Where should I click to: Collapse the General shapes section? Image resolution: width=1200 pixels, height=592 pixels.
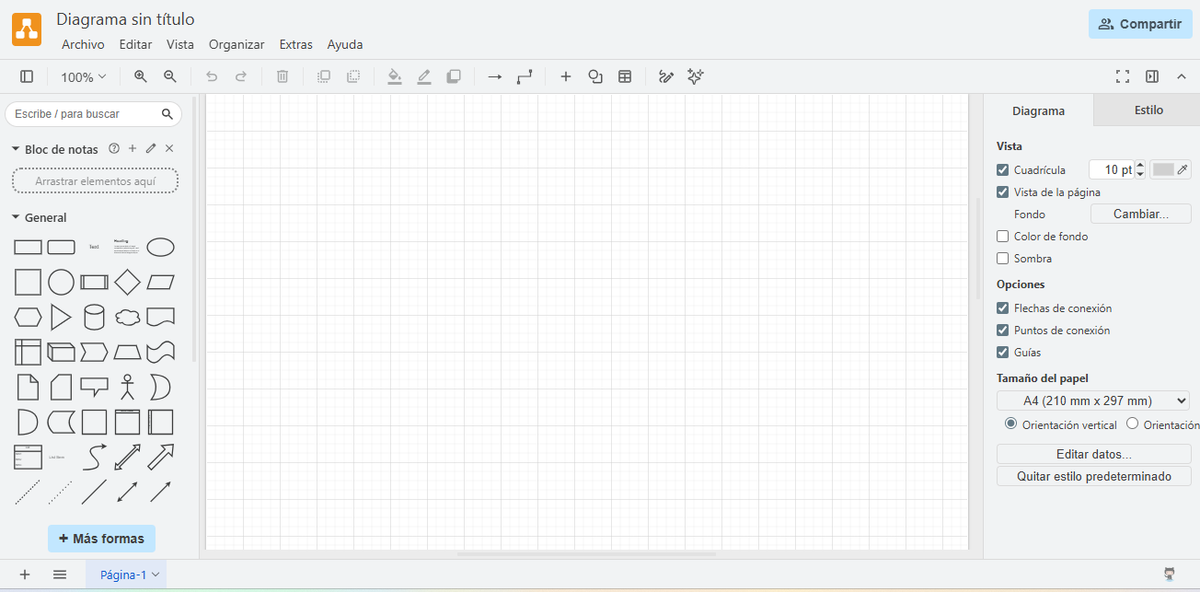coord(16,217)
